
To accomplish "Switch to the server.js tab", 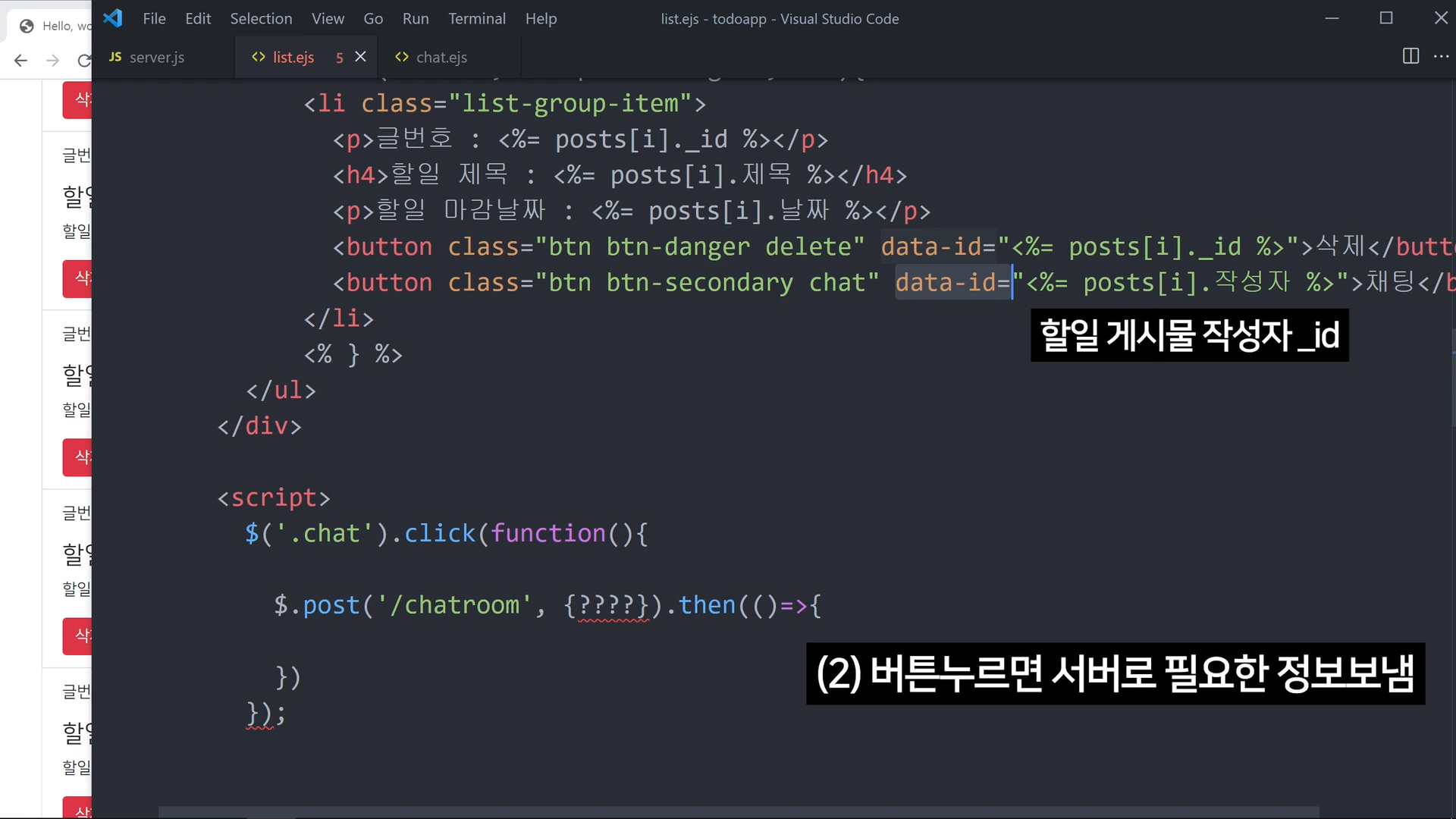I will pyautogui.click(x=155, y=58).
